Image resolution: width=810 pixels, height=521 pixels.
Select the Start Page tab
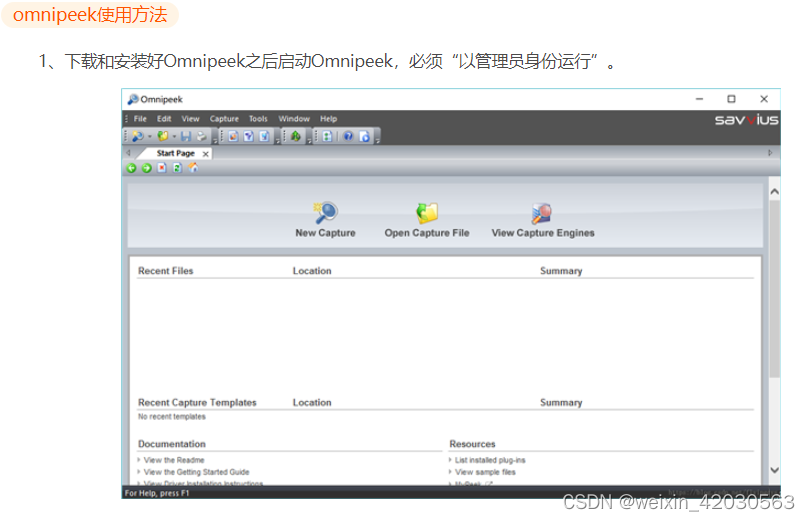pyautogui.click(x=175, y=153)
